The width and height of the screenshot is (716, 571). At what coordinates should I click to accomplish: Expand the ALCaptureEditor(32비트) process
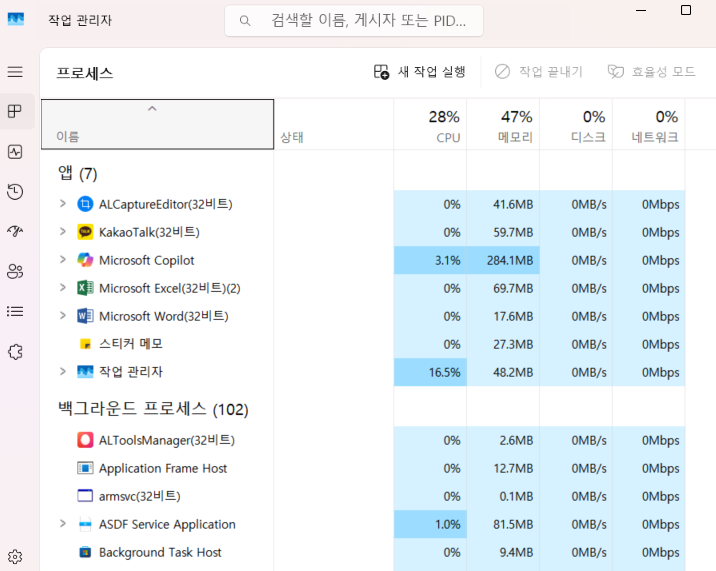coord(63,204)
